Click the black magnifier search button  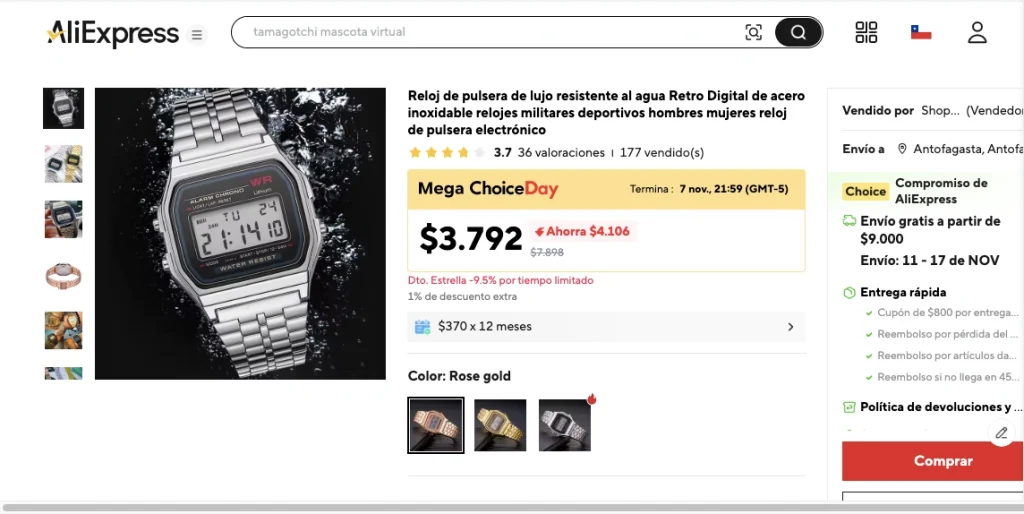pos(798,32)
